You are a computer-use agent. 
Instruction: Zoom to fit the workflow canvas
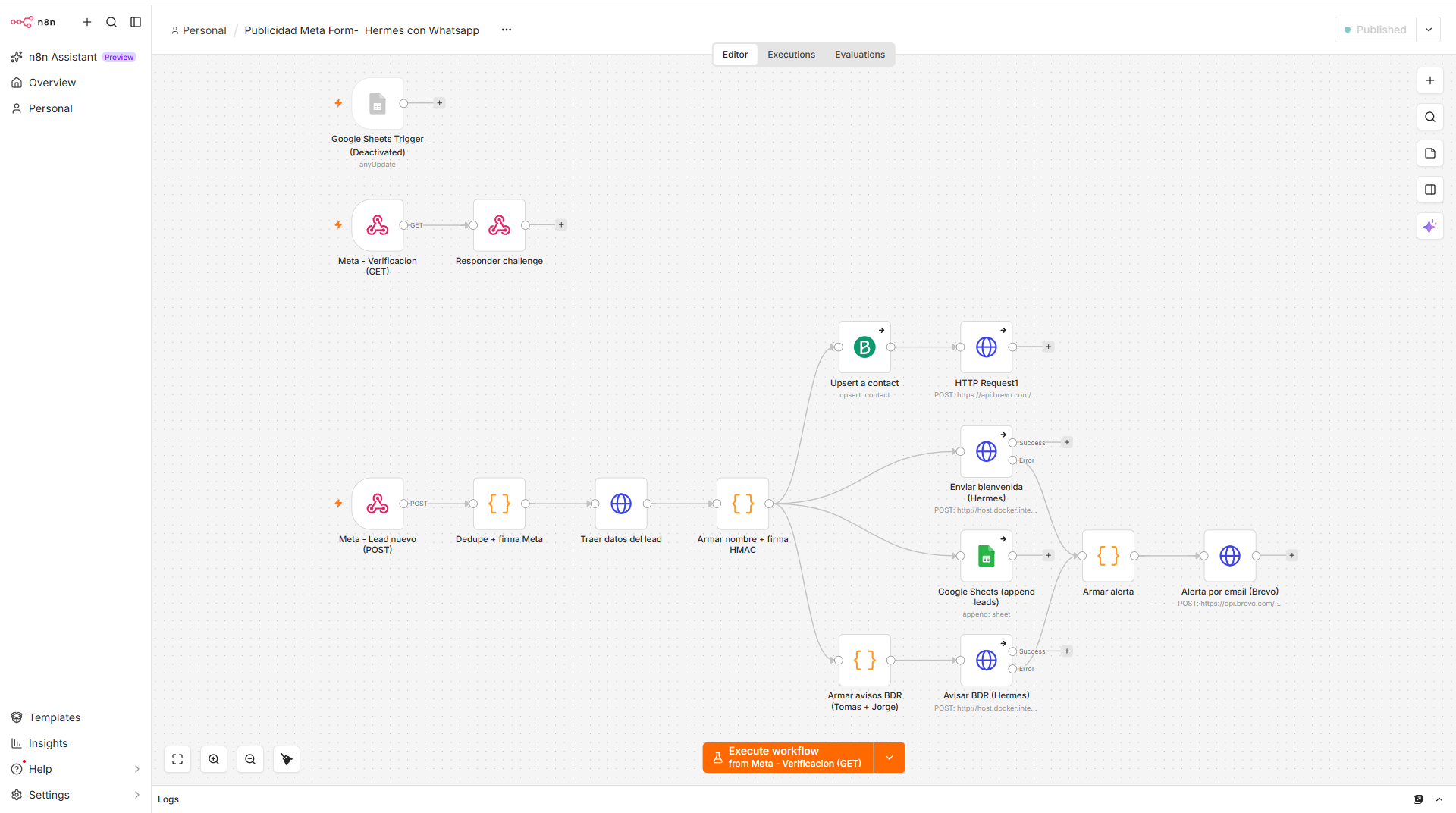tap(177, 759)
